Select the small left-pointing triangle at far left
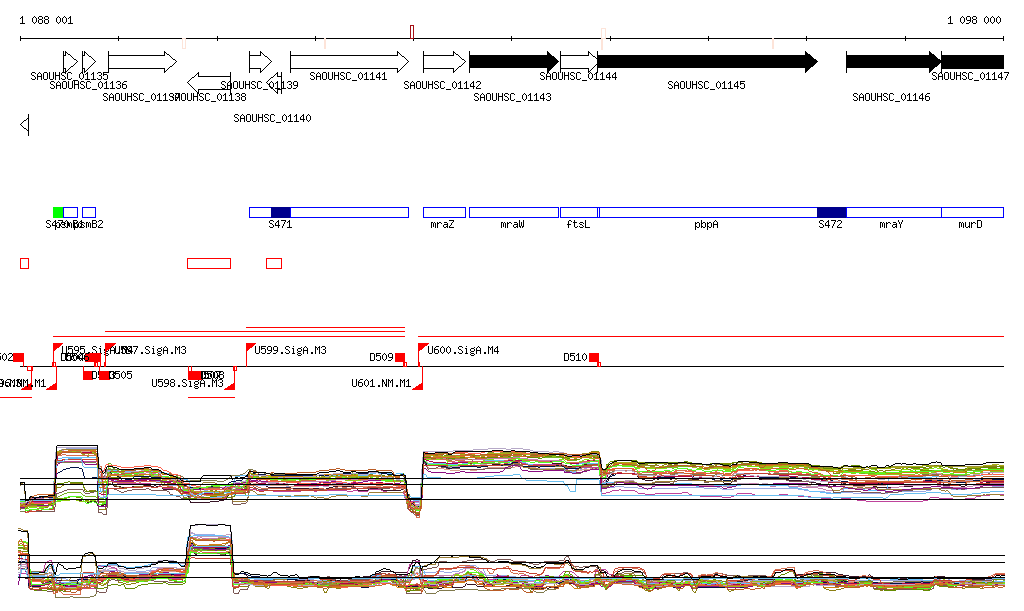 pos(25,125)
